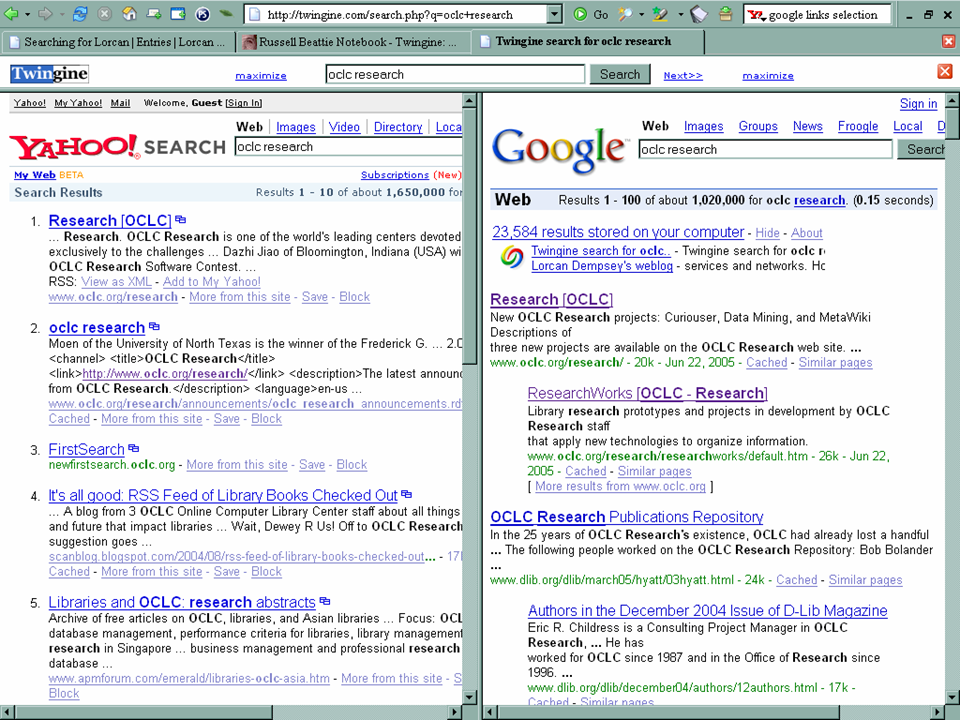Click Google pane scroll down arrow
This screenshot has width=960, height=720.
click(952, 697)
